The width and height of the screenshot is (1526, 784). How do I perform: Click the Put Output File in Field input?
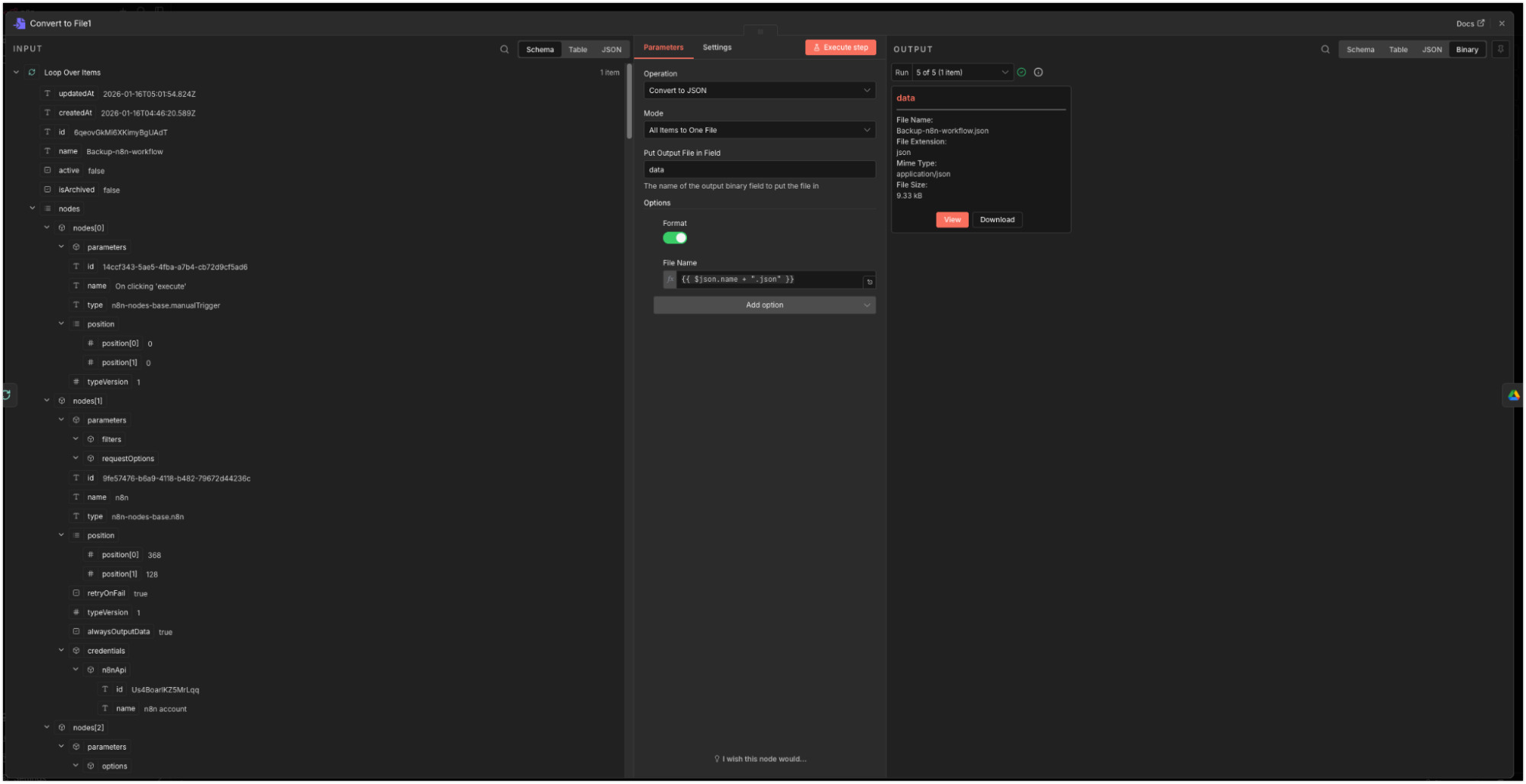pos(759,170)
